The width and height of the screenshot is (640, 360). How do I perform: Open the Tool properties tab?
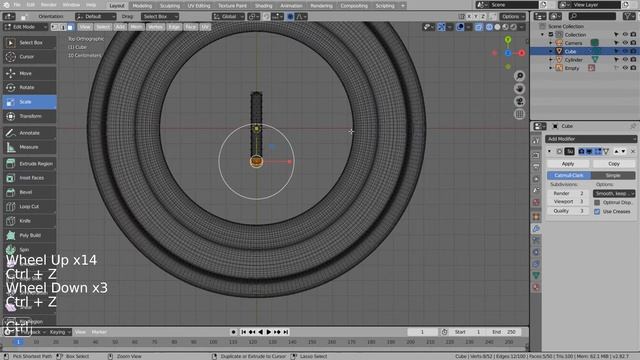pyautogui.click(x=536, y=141)
